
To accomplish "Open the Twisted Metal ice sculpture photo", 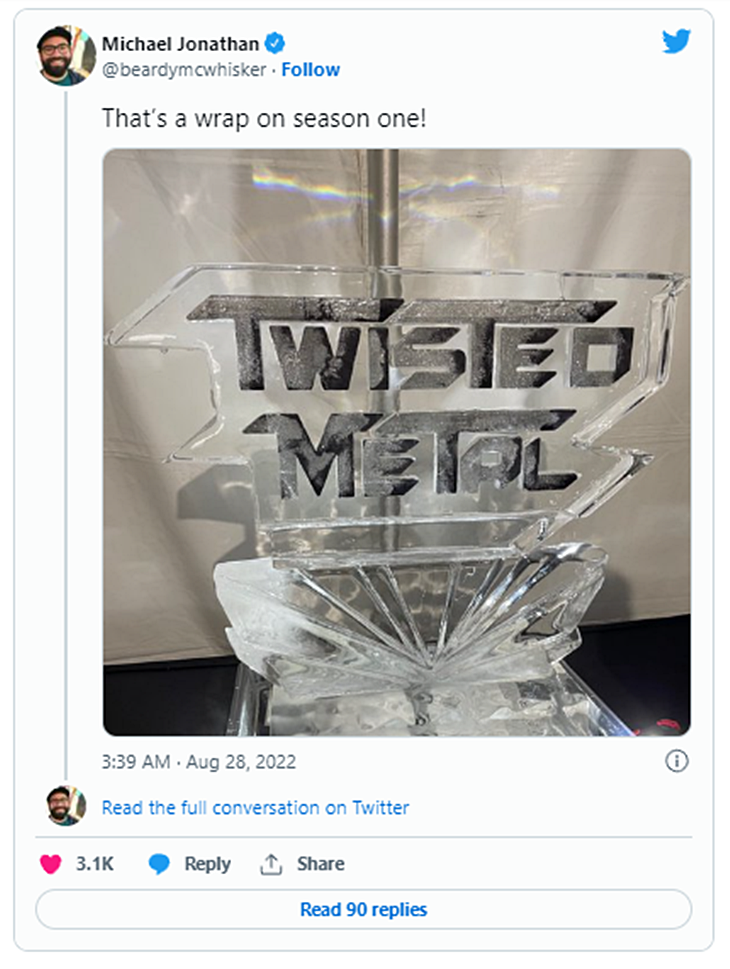I will (x=396, y=442).
